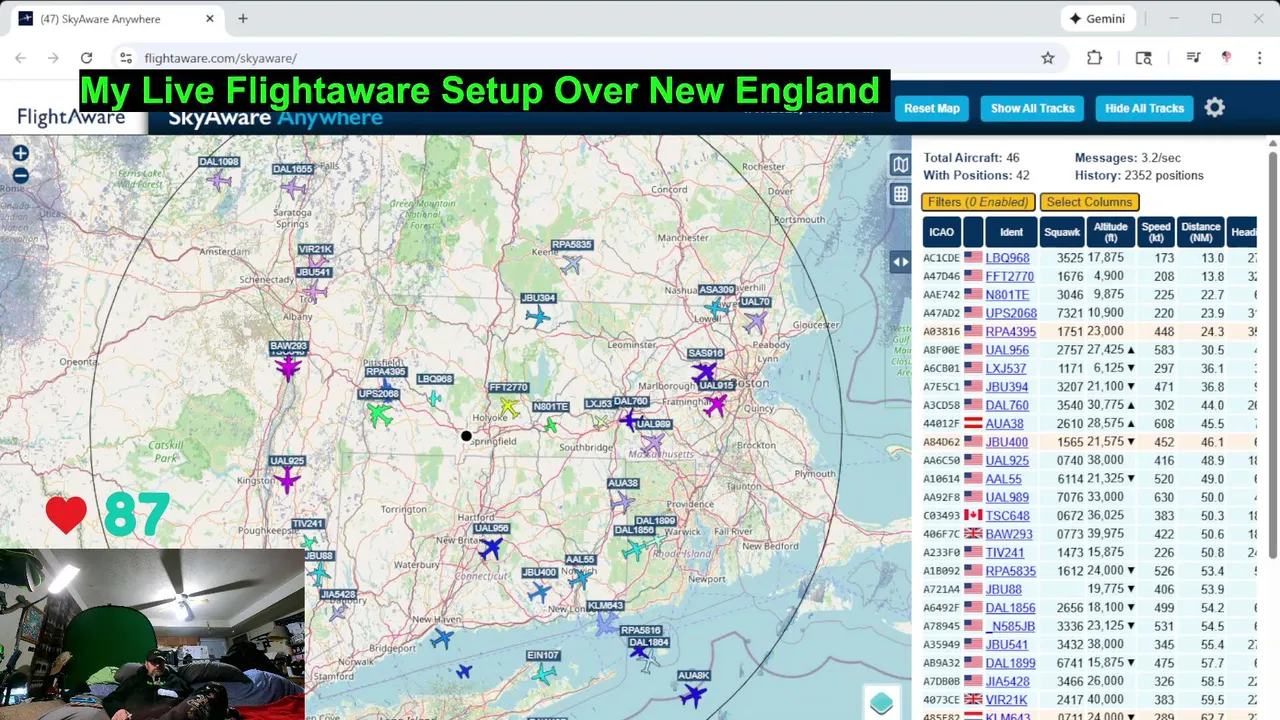This screenshot has width=1280, height=720.
Task: Sort table by Squawk column header
Action: click(x=1061, y=232)
